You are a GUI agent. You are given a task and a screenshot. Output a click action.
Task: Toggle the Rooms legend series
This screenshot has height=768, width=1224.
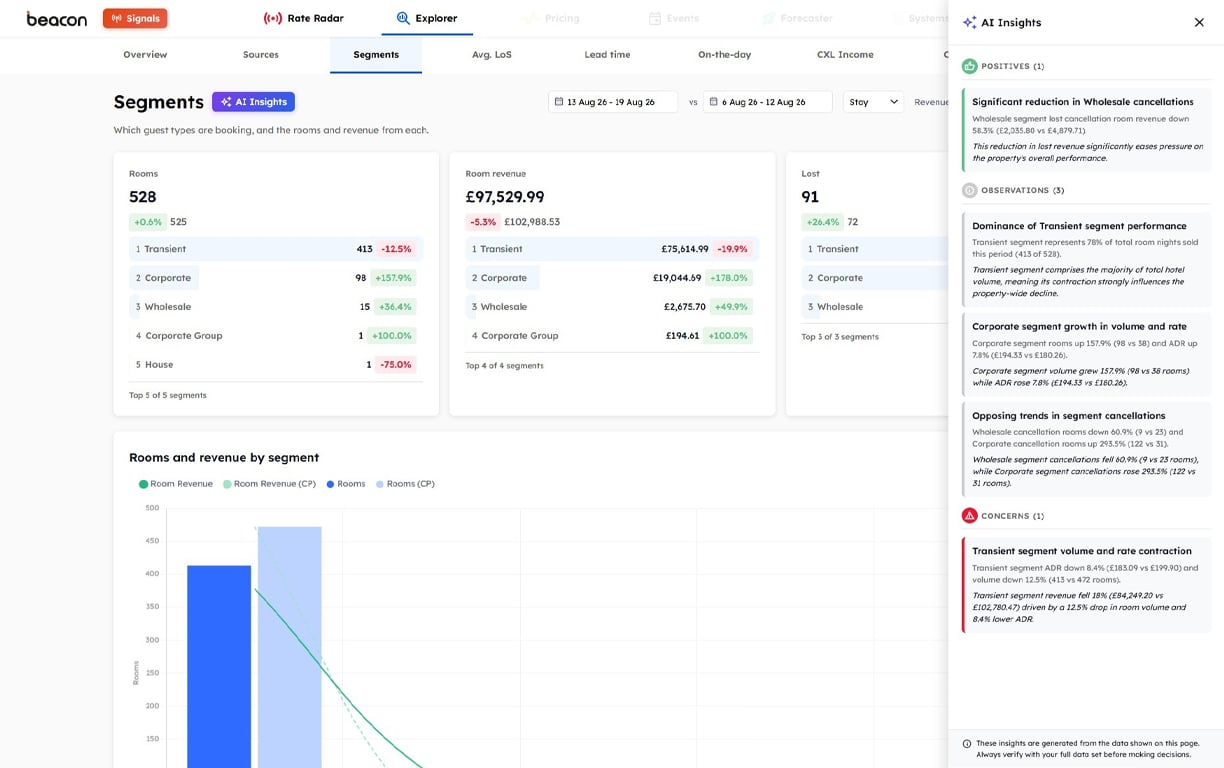pos(345,484)
